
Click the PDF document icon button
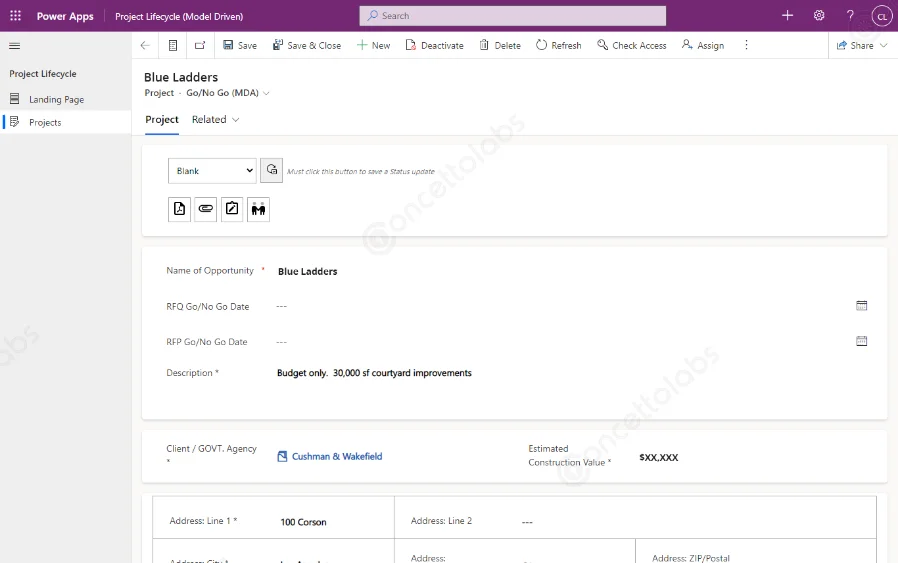tap(179, 209)
